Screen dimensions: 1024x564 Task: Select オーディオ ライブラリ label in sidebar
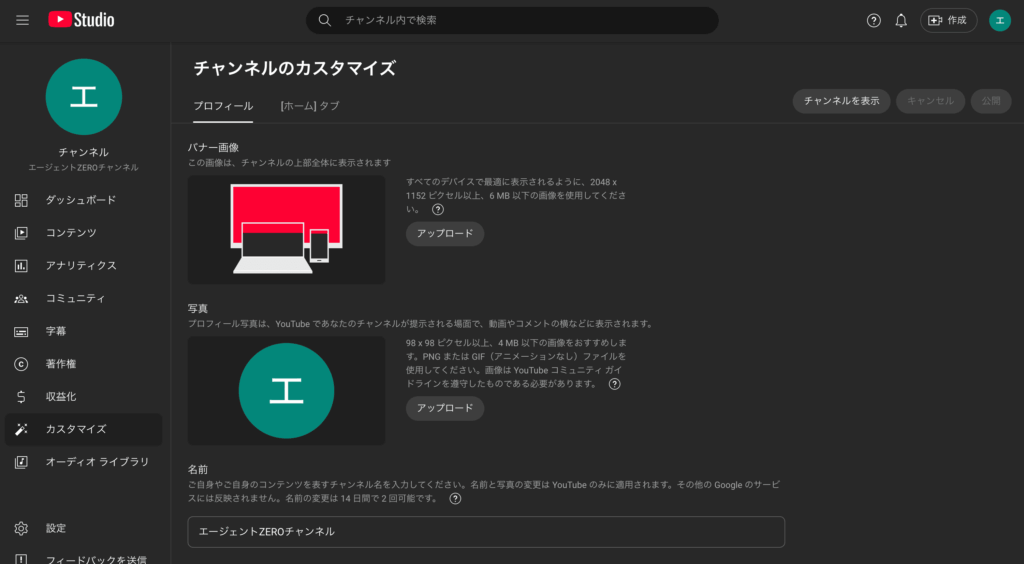pyautogui.click(x=97, y=462)
